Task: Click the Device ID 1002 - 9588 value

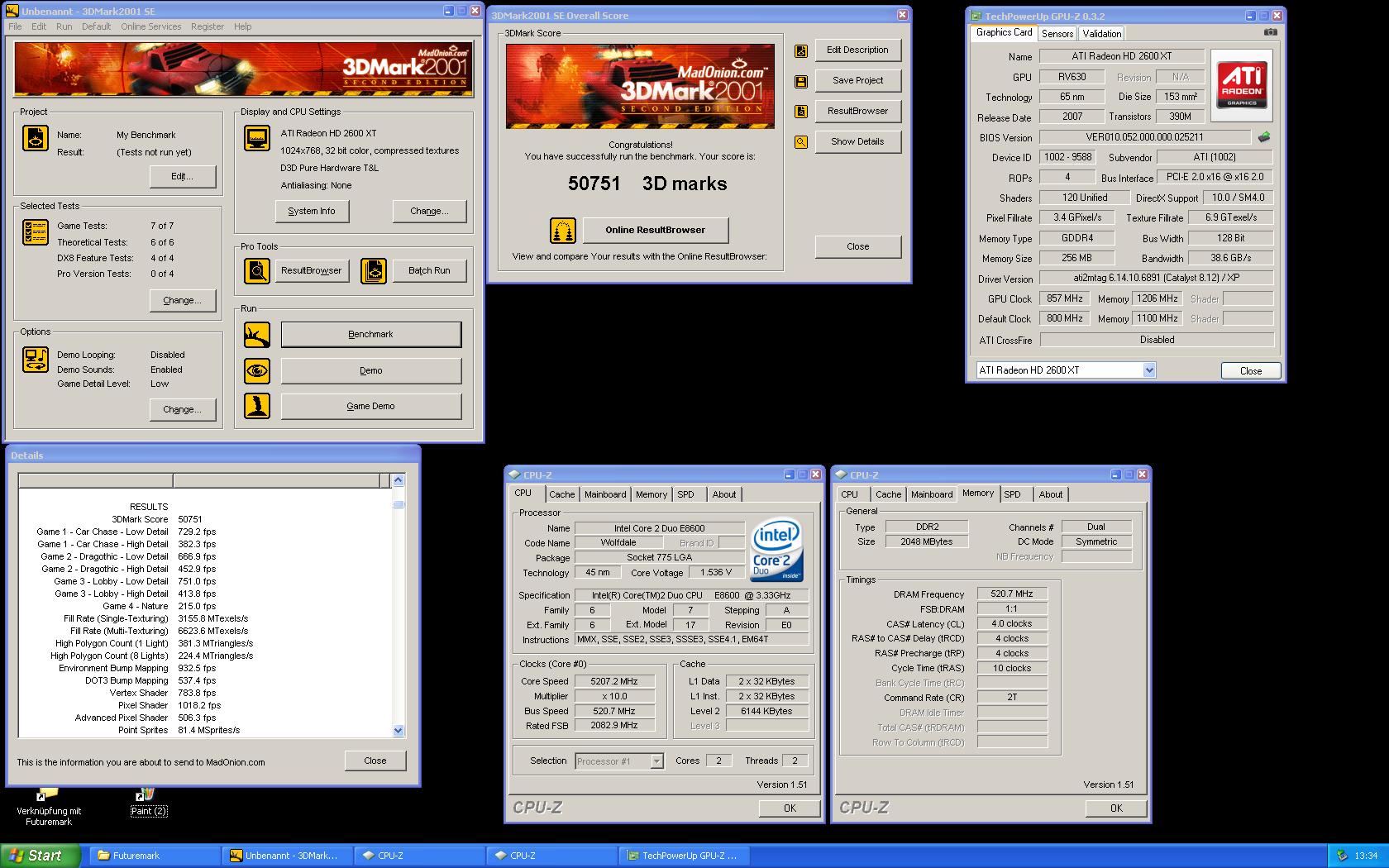Action: pyautogui.click(x=1067, y=156)
